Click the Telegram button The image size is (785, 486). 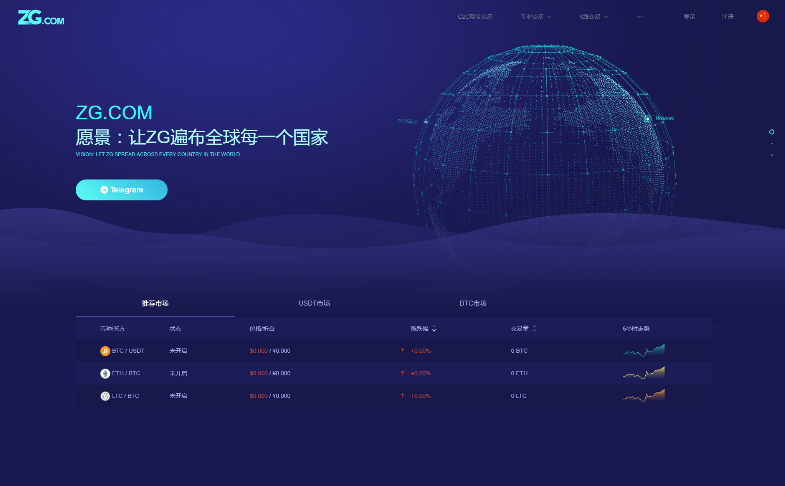click(122, 190)
